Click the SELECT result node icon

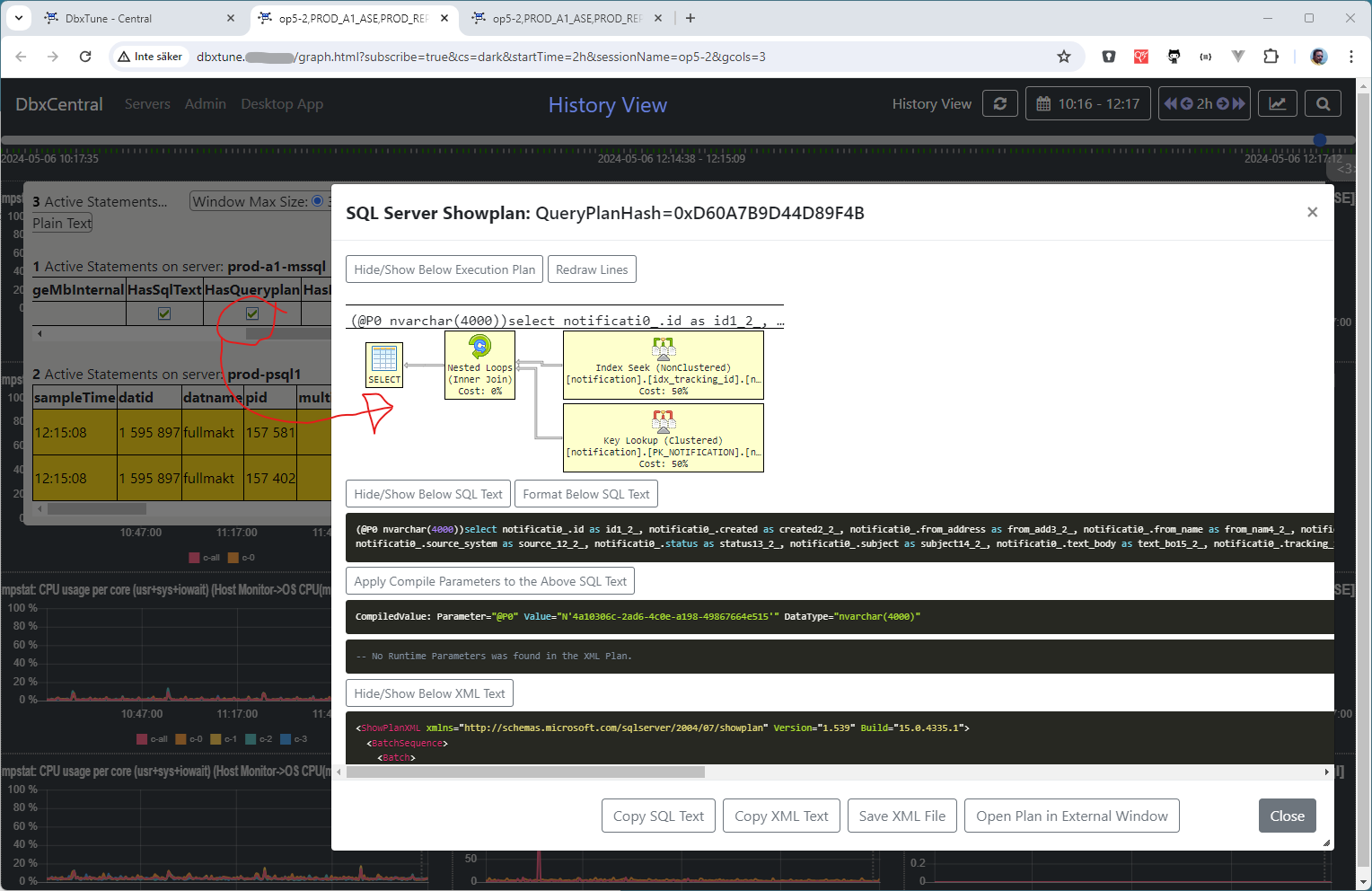coord(384,358)
